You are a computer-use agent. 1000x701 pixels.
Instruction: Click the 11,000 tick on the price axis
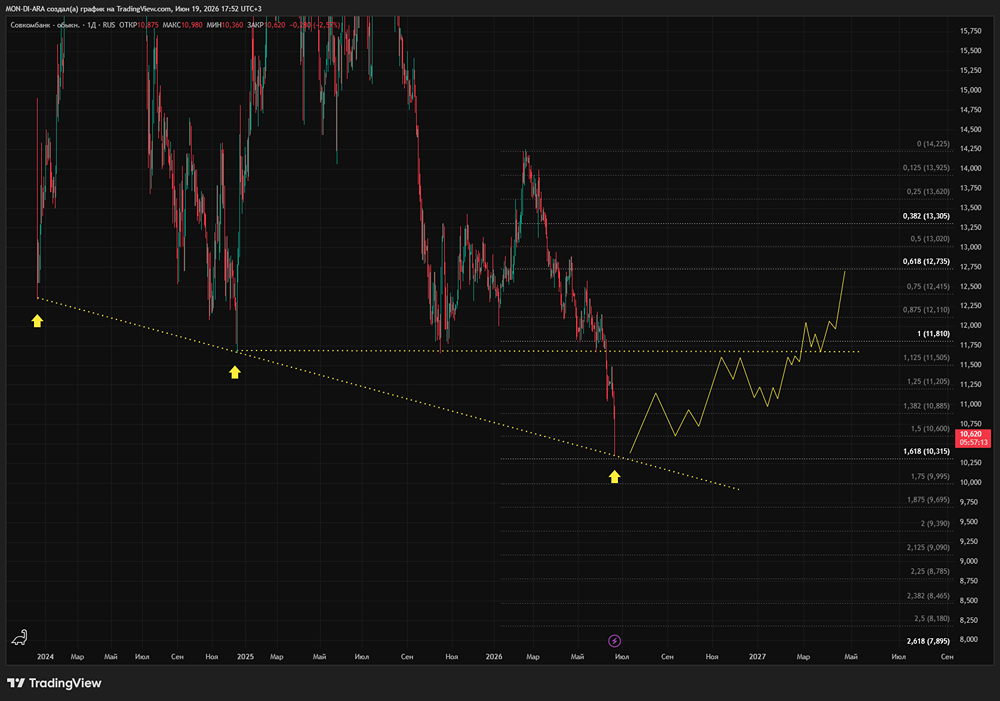[x=971, y=404]
